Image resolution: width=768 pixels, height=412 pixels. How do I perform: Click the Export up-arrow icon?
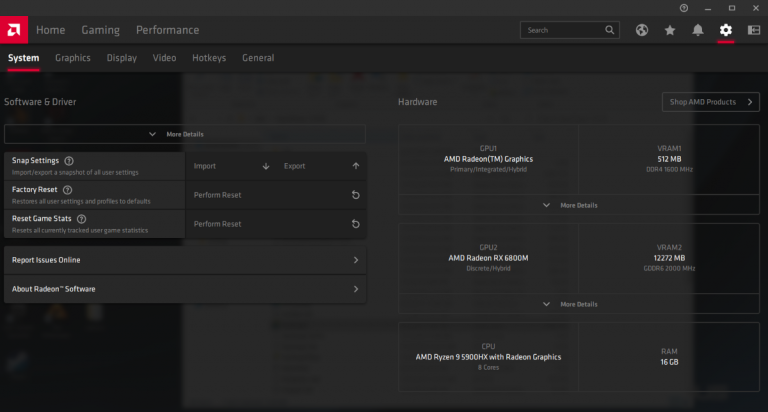click(356, 166)
